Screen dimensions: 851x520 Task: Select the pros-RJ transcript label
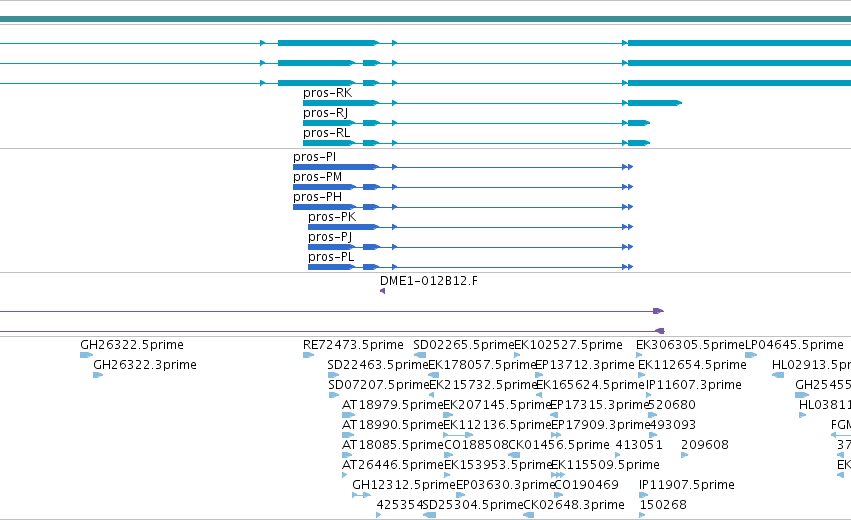pos(325,113)
